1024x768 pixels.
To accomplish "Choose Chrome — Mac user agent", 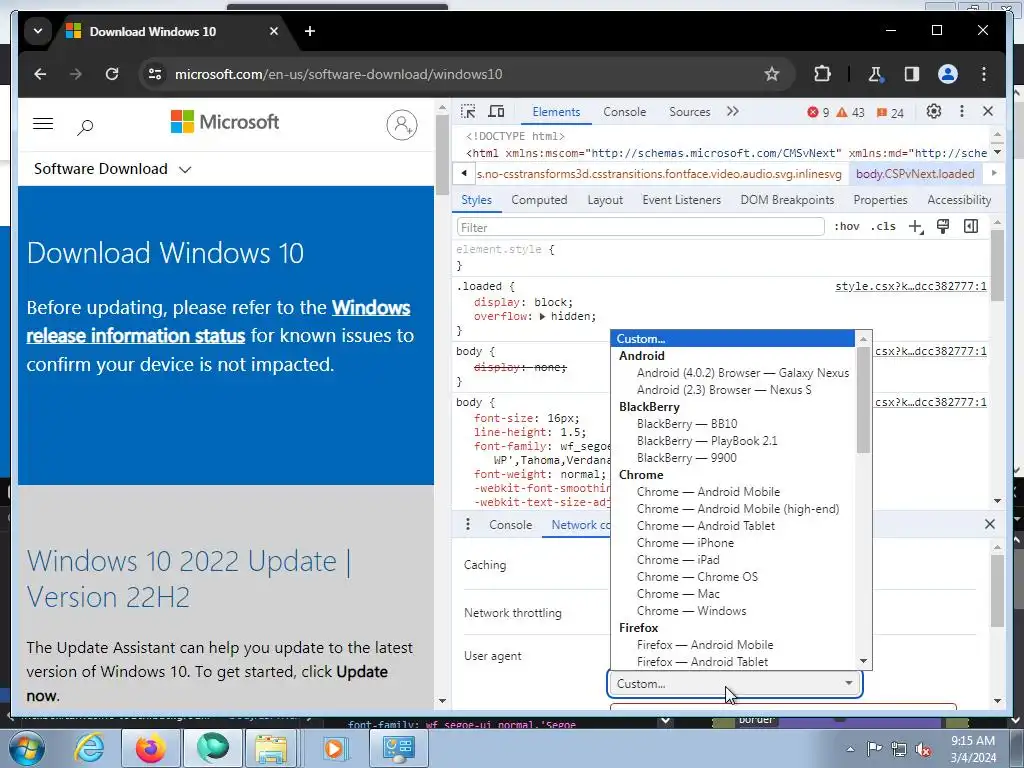I will tap(733, 594).
